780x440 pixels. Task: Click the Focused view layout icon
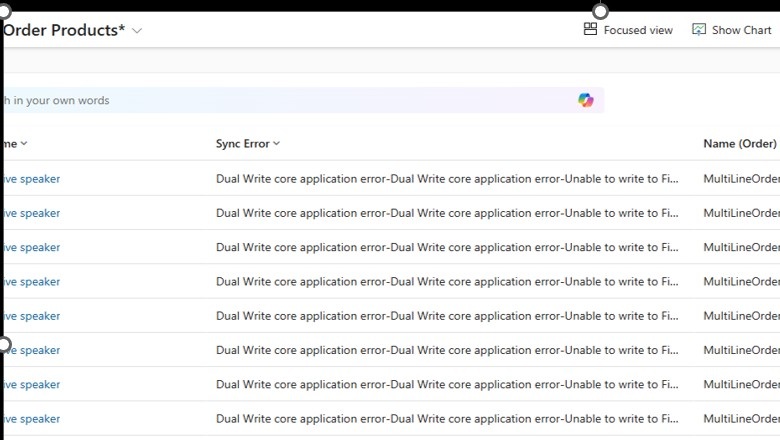click(590, 29)
